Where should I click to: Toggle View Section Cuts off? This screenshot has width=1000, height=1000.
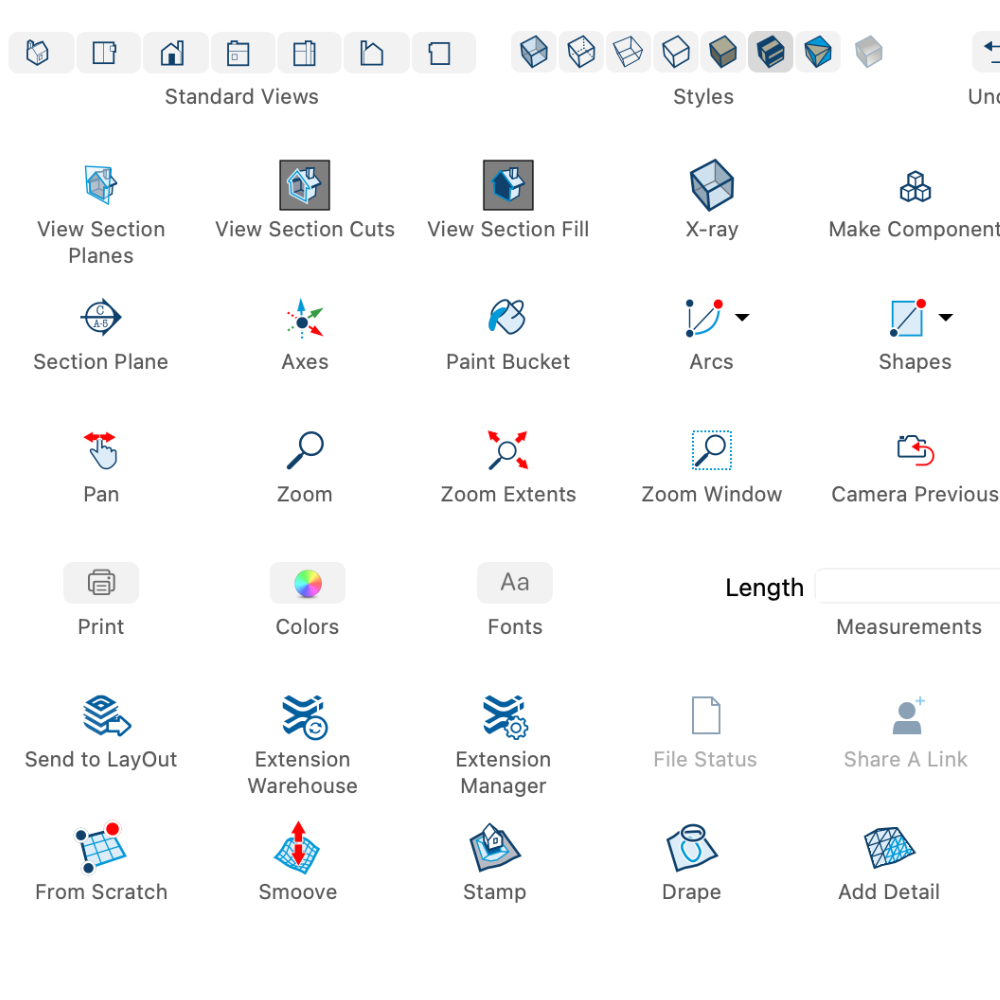pyautogui.click(x=305, y=185)
